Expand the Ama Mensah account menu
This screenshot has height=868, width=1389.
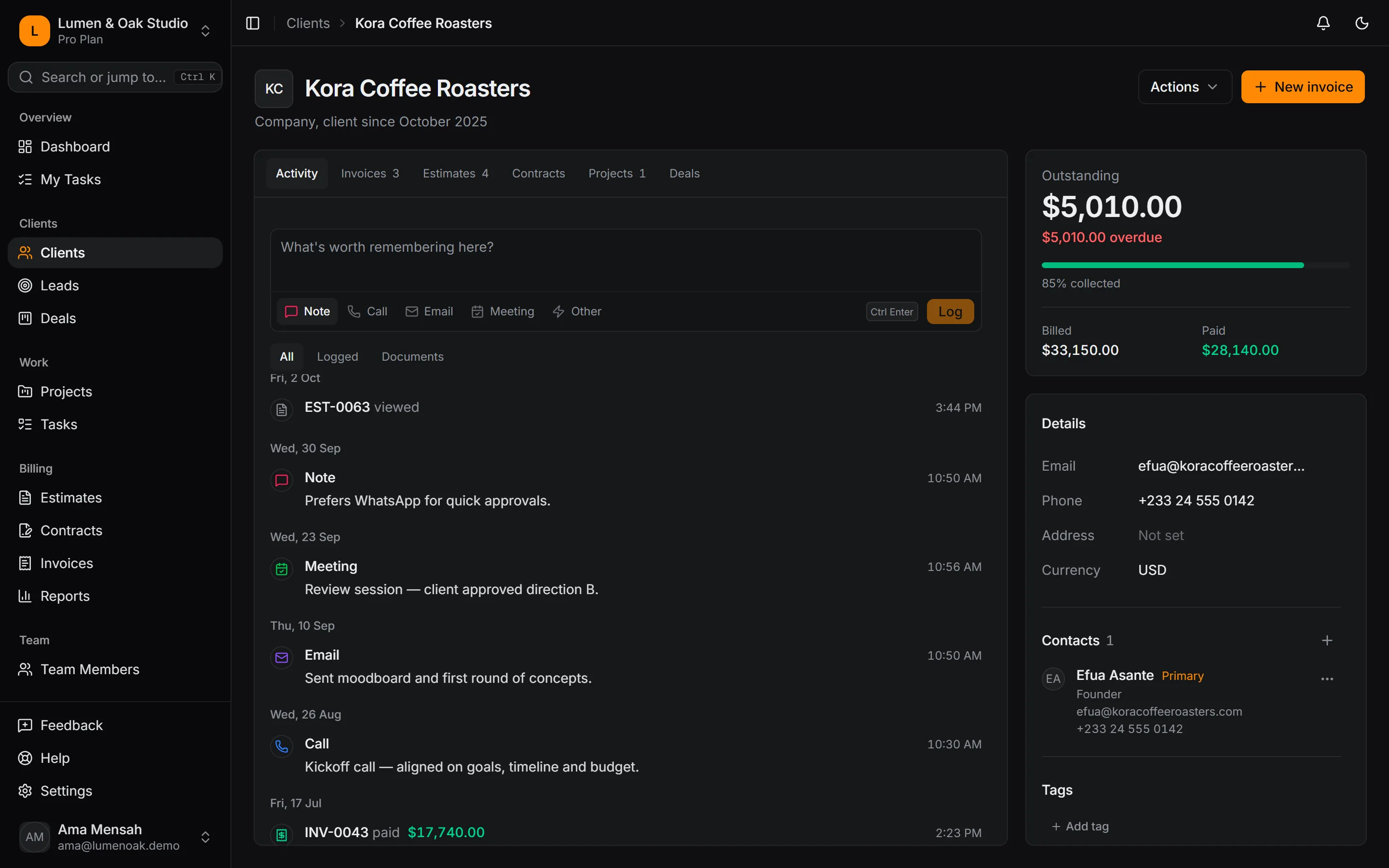[115, 837]
